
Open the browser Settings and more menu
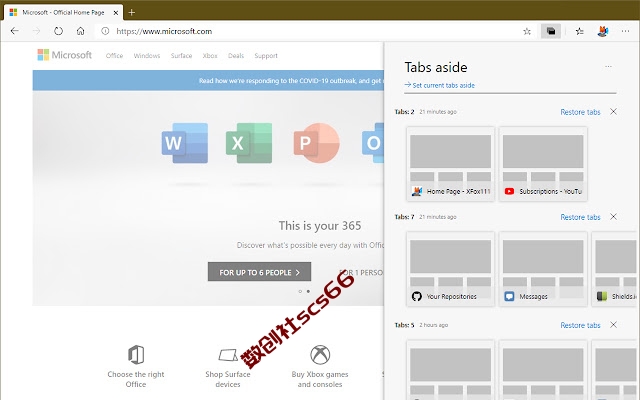[x=625, y=31]
